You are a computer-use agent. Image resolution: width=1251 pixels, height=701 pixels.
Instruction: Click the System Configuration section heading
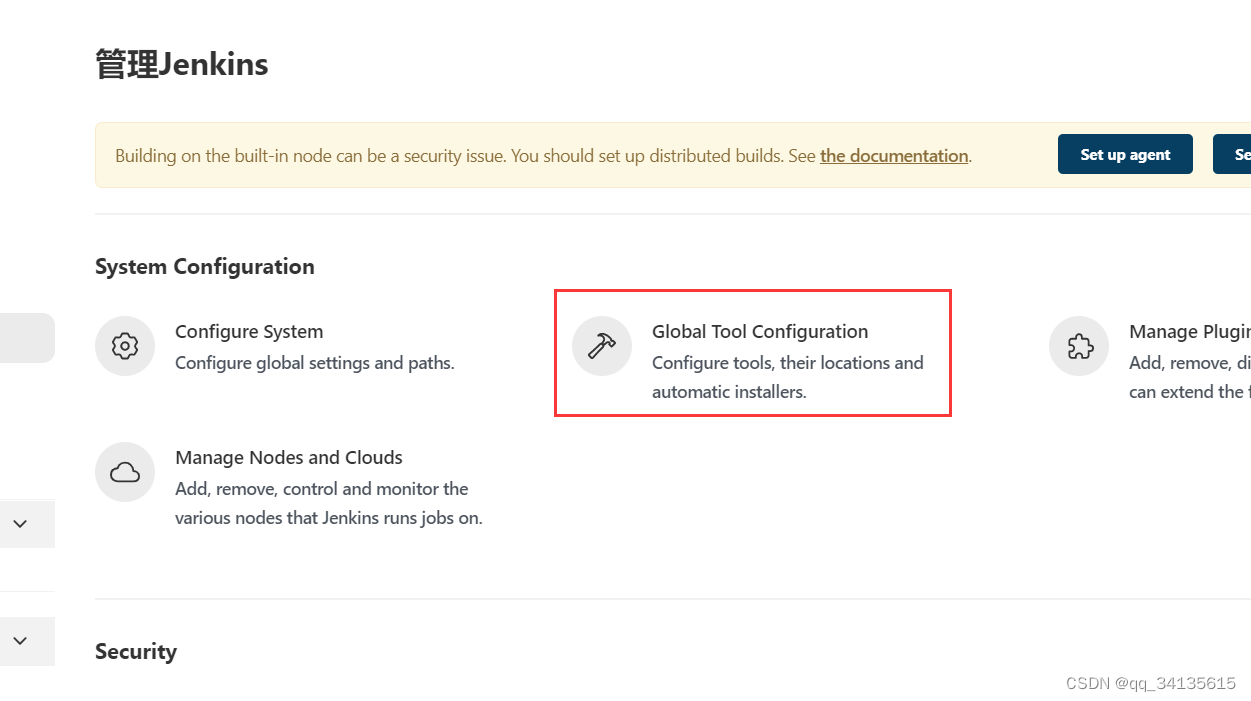pos(205,266)
